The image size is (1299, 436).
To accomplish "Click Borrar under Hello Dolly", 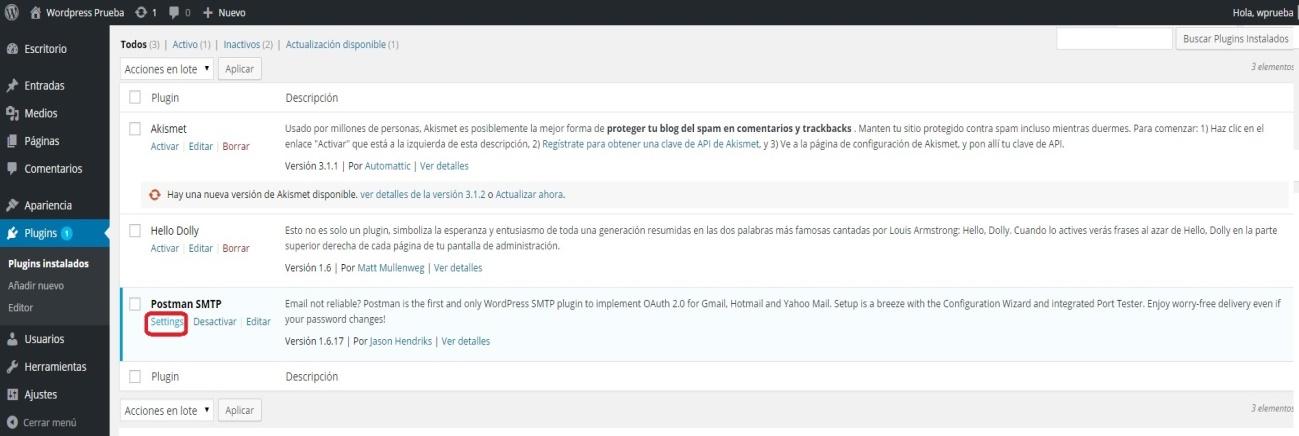I will (x=236, y=248).
